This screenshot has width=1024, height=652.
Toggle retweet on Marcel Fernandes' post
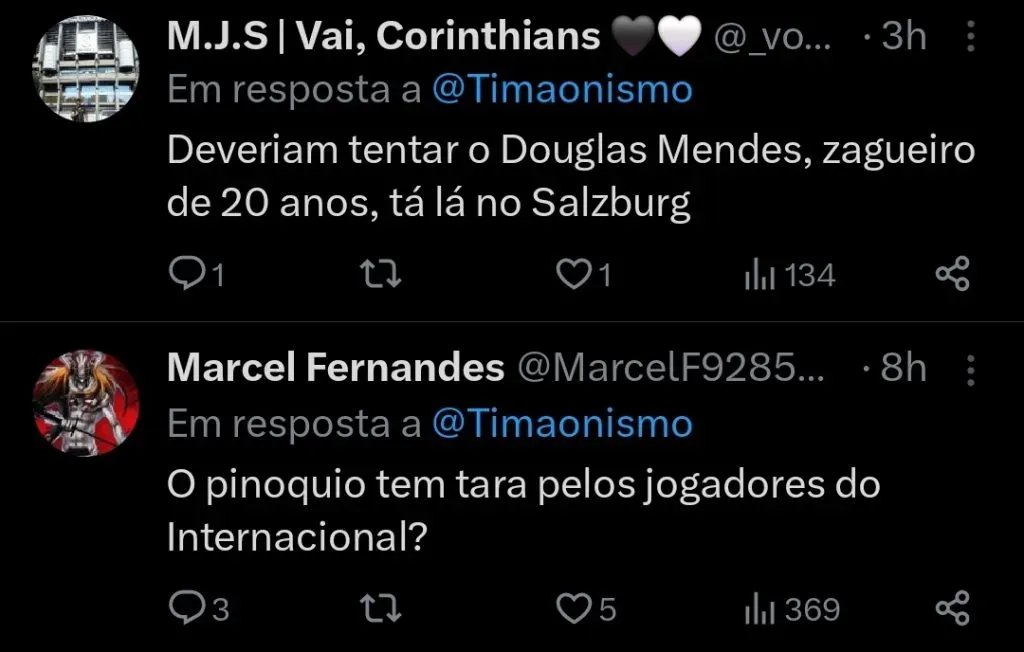point(381,606)
